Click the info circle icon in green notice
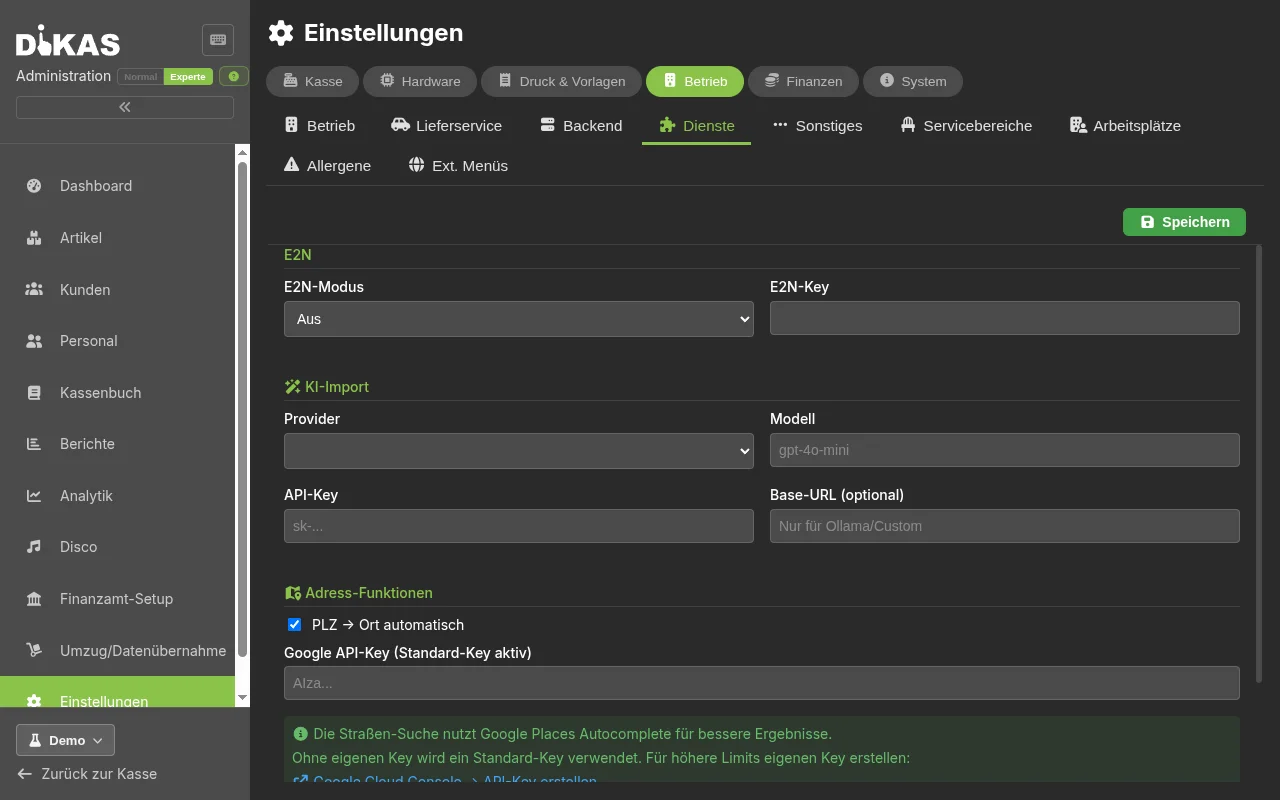This screenshot has width=1280, height=800. click(301, 733)
